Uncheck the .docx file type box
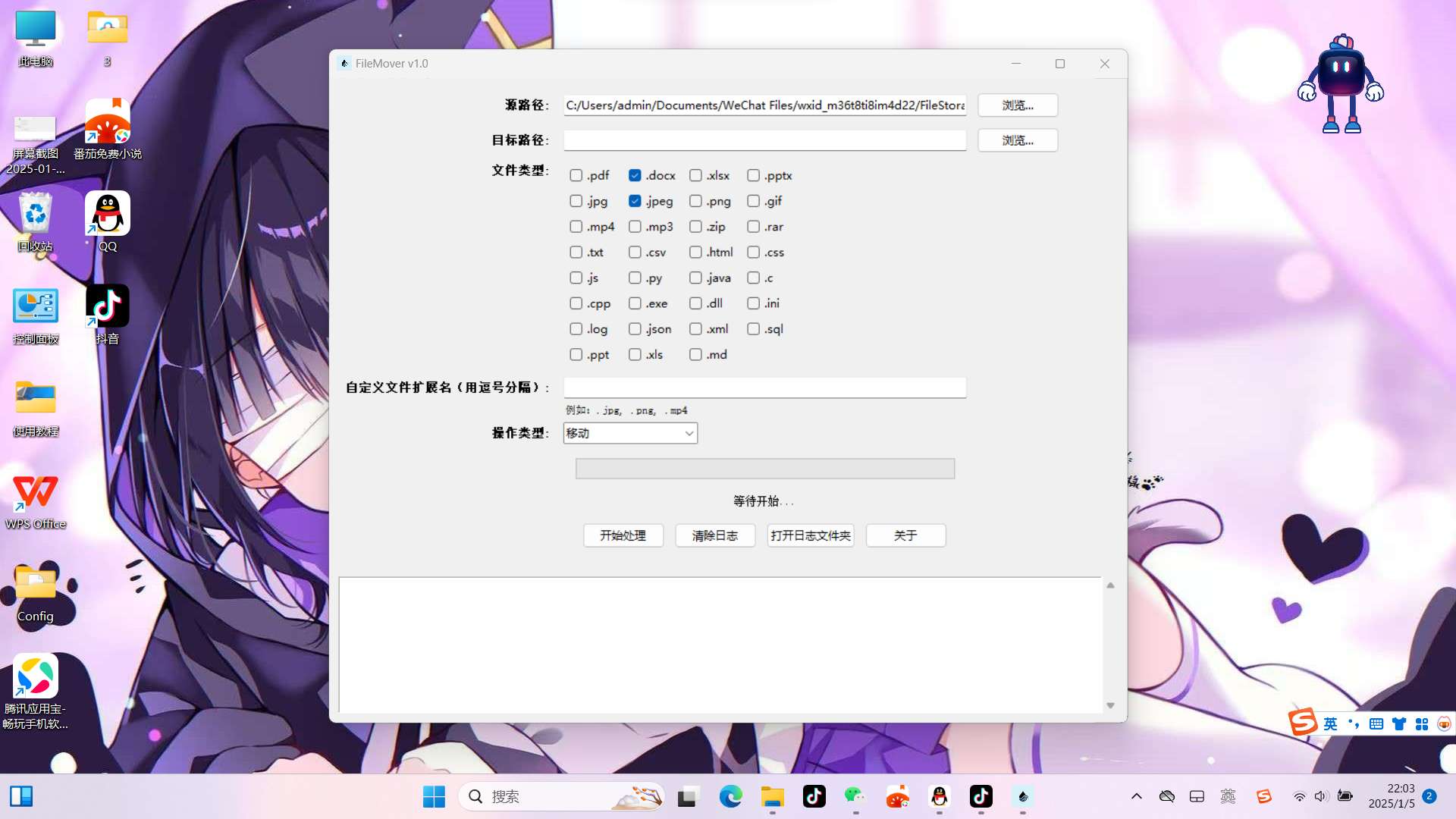The height and width of the screenshot is (819, 1456). 635,175
